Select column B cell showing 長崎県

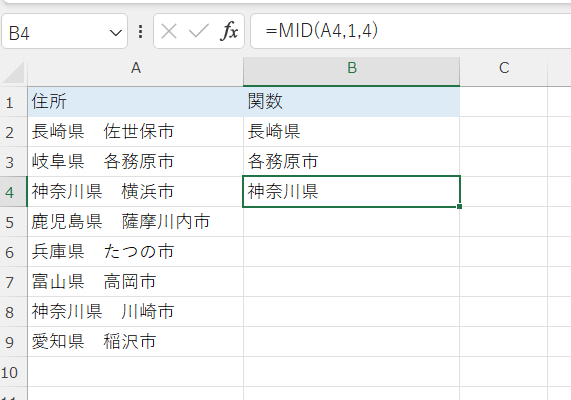tap(352, 132)
